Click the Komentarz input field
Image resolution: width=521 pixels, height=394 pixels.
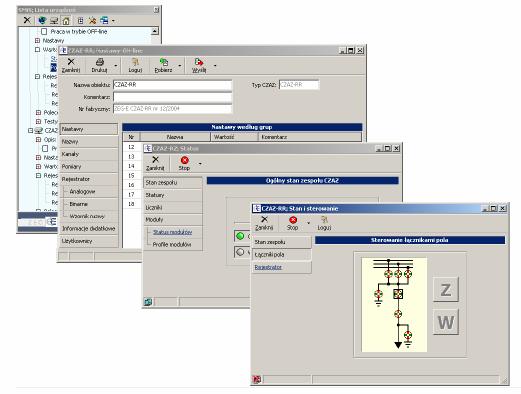coord(172,97)
